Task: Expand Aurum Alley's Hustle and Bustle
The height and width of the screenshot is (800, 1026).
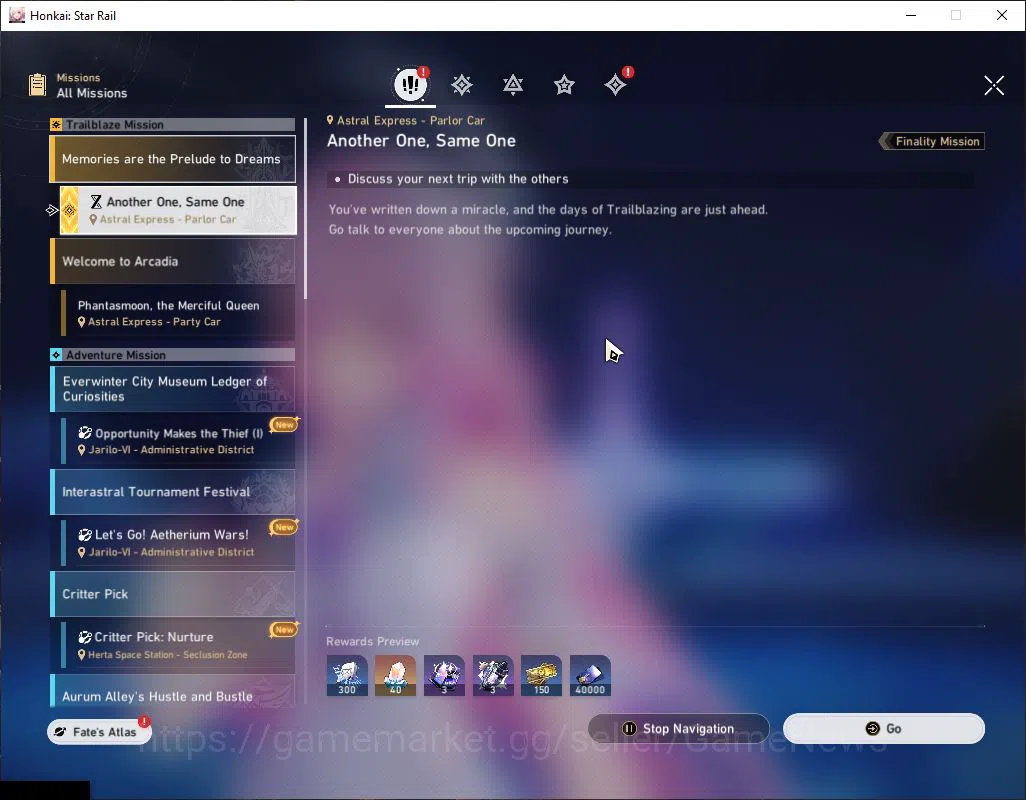Action: coord(173,691)
